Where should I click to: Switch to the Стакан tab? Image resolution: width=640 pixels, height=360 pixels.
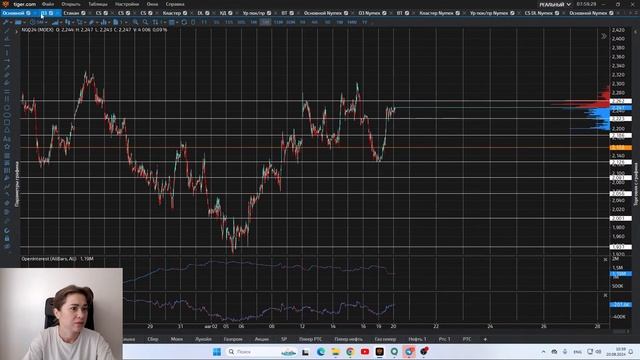pyautogui.click(x=71, y=13)
